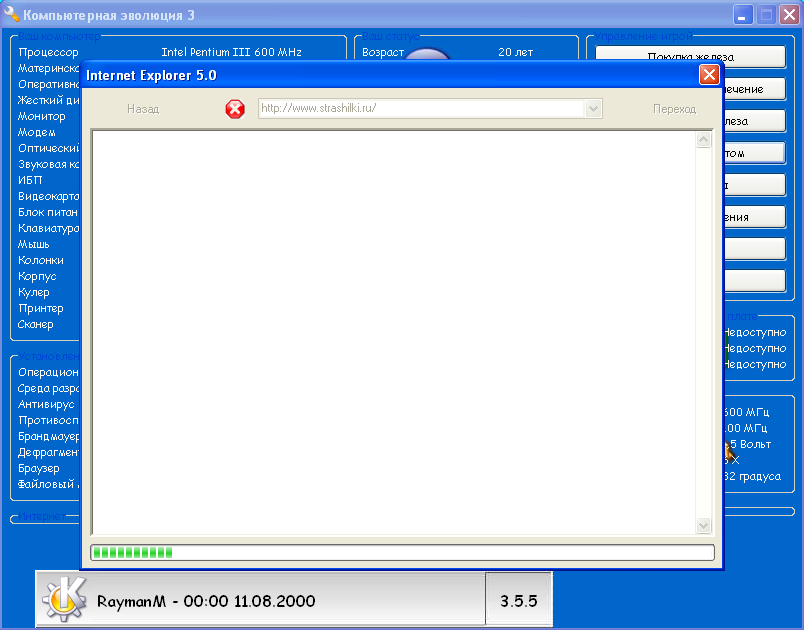
Task: Click the Компьютерная эволюция 3 title text
Action: tap(109, 15)
